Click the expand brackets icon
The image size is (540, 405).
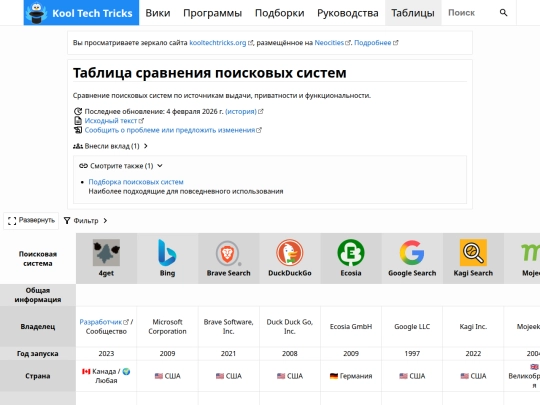pos(12,221)
